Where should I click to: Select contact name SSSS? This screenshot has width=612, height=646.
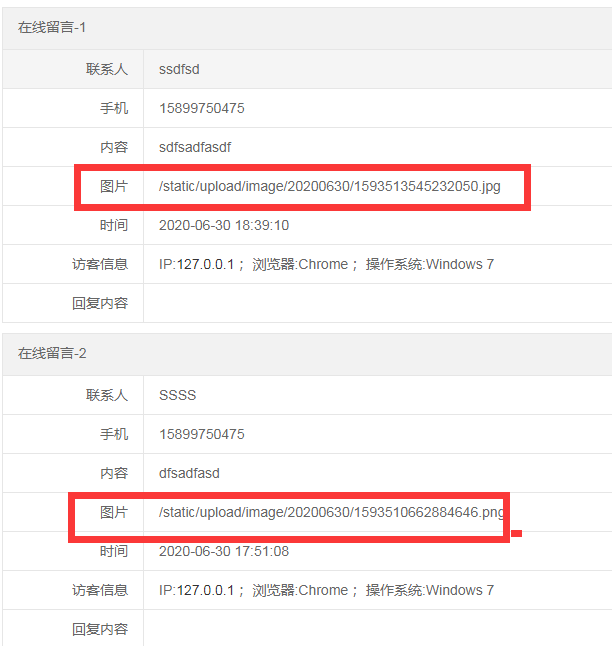point(178,395)
